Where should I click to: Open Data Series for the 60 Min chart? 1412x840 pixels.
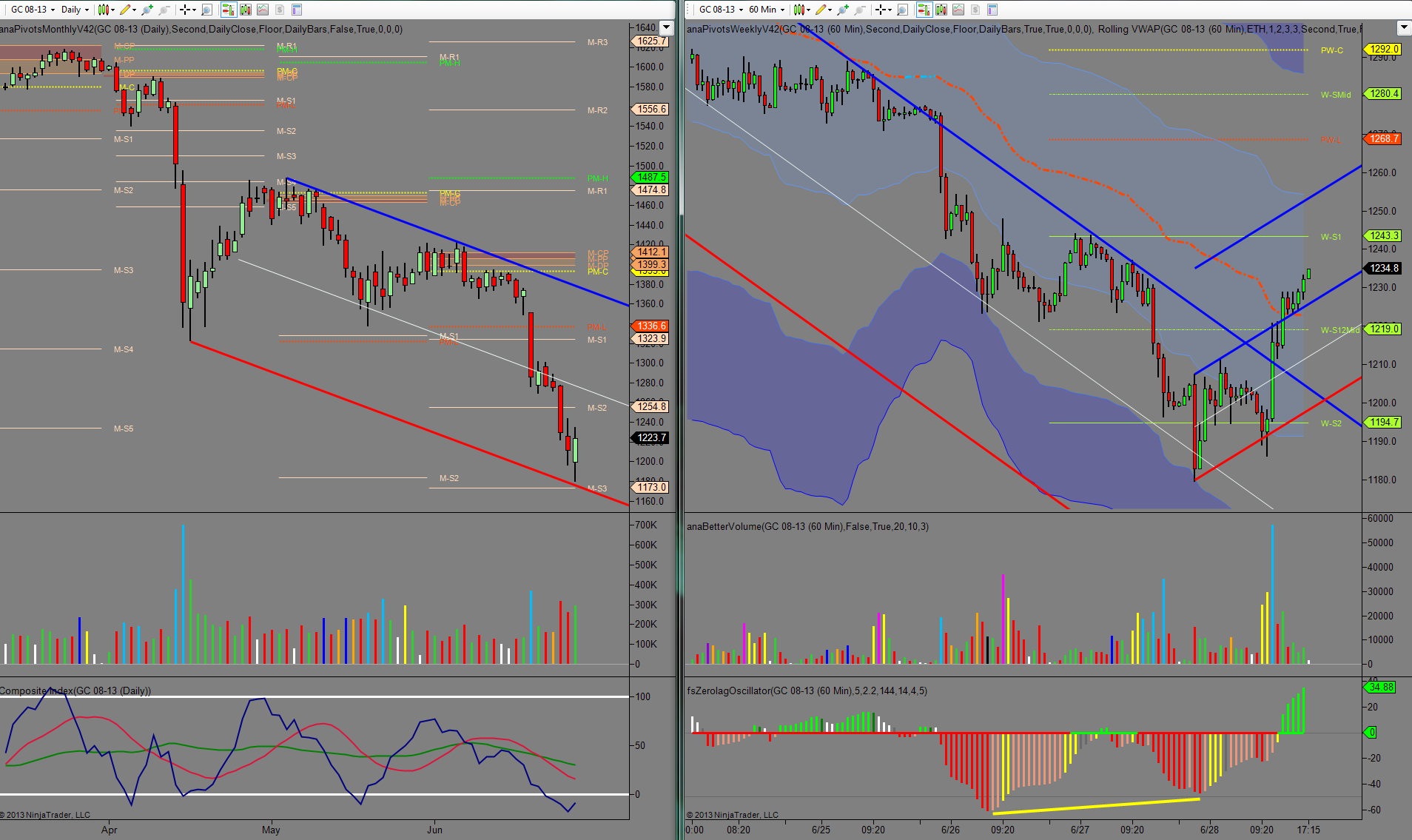coord(941,10)
